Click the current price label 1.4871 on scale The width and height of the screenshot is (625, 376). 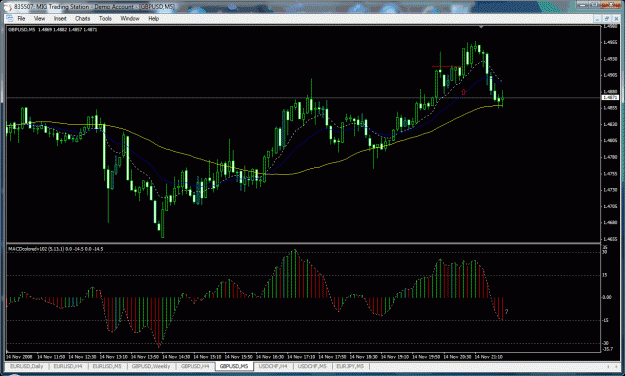point(610,97)
